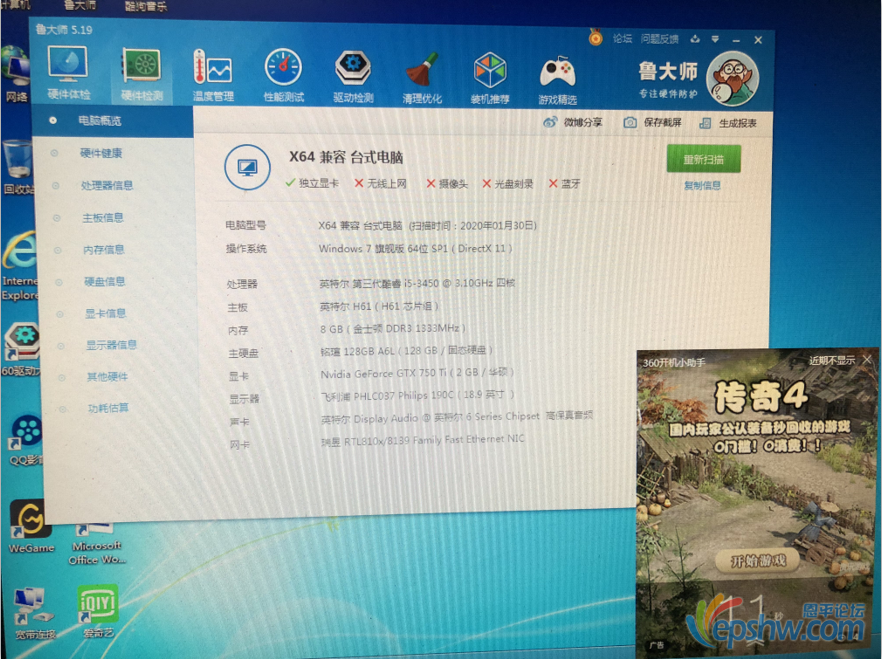Click the Windows 7 旗舰版 operating system text
882x659 pixels.
pyautogui.click(x=416, y=249)
